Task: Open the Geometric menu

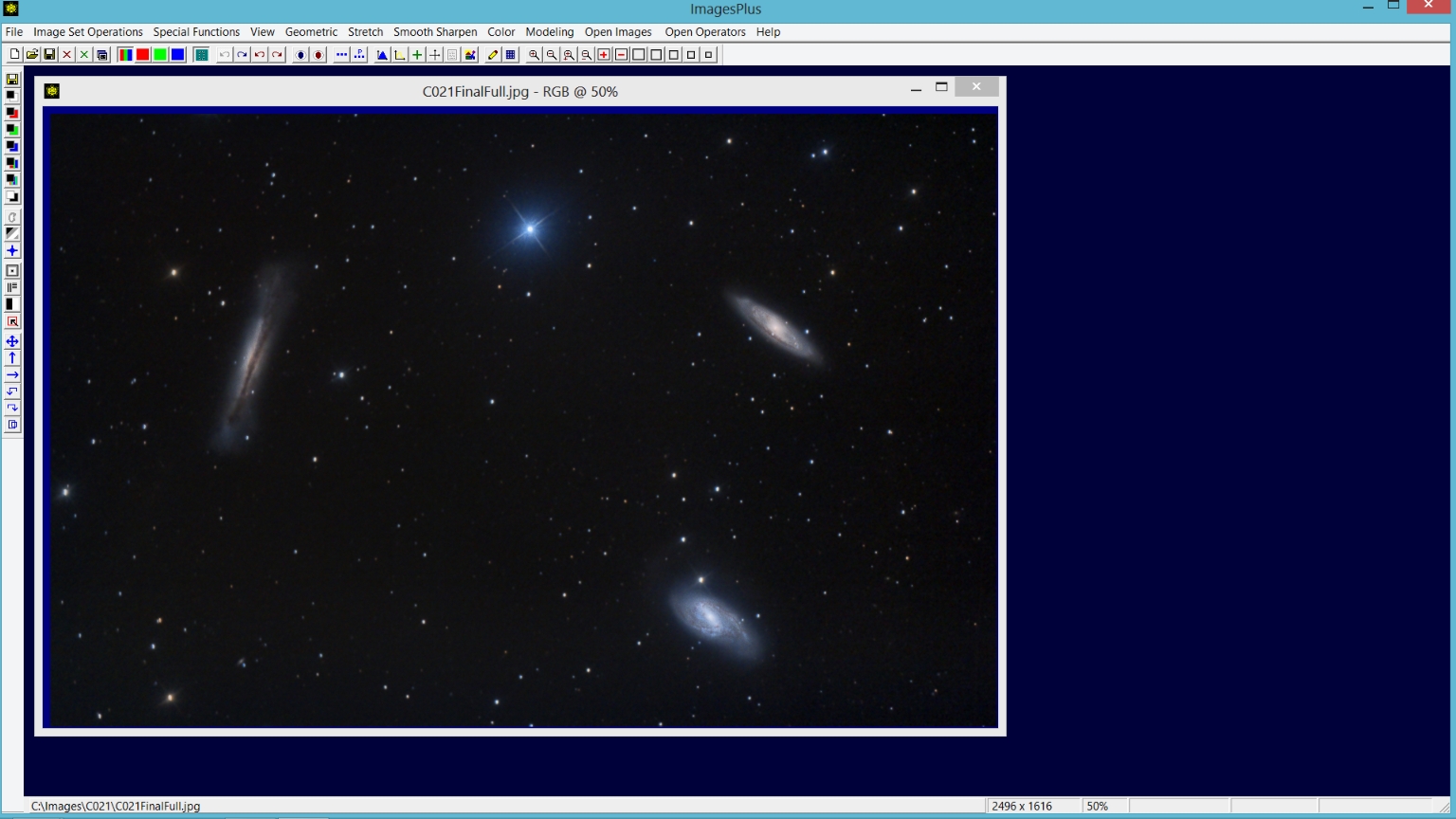Action: (x=311, y=32)
